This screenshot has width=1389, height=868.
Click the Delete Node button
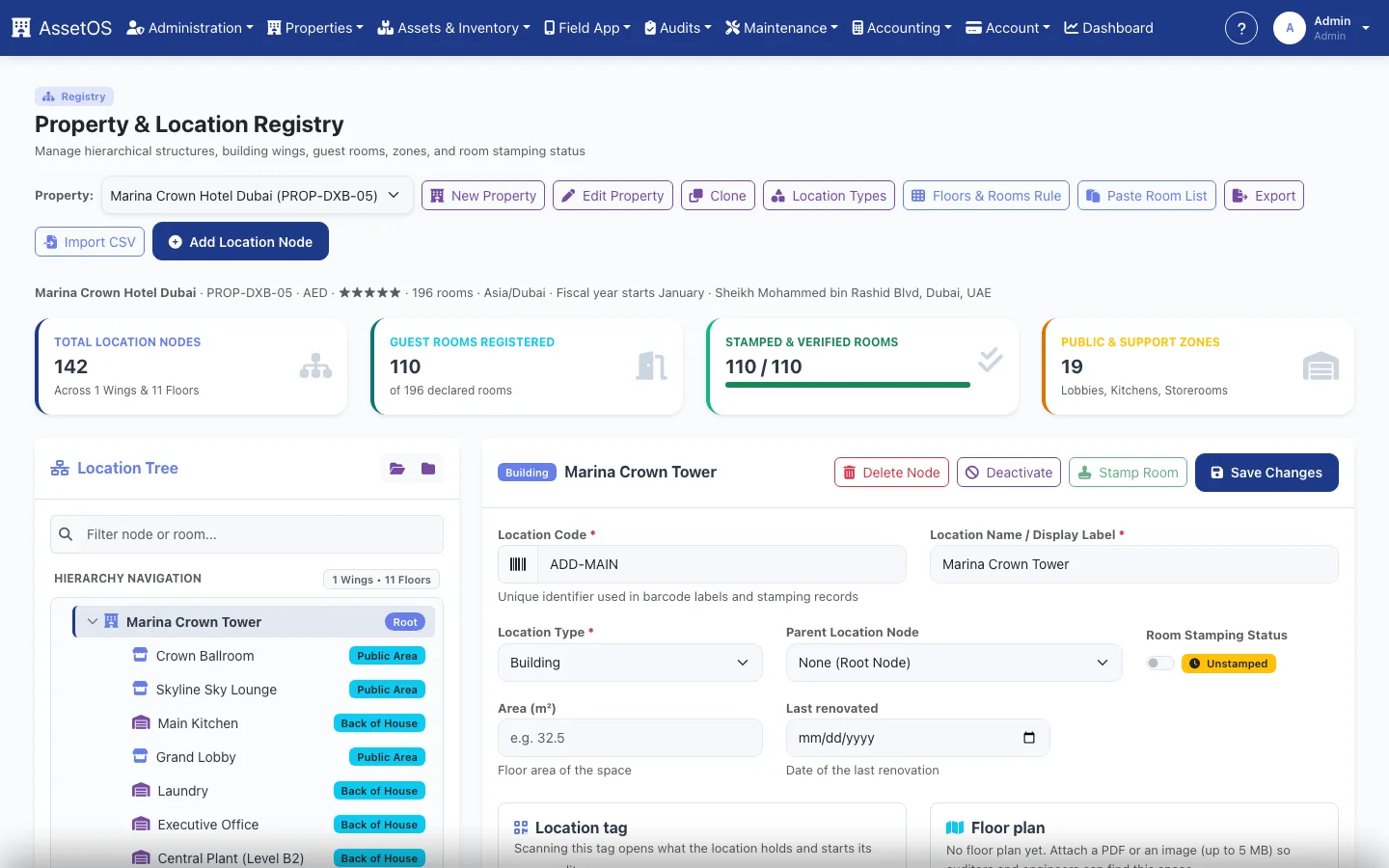[891, 473]
